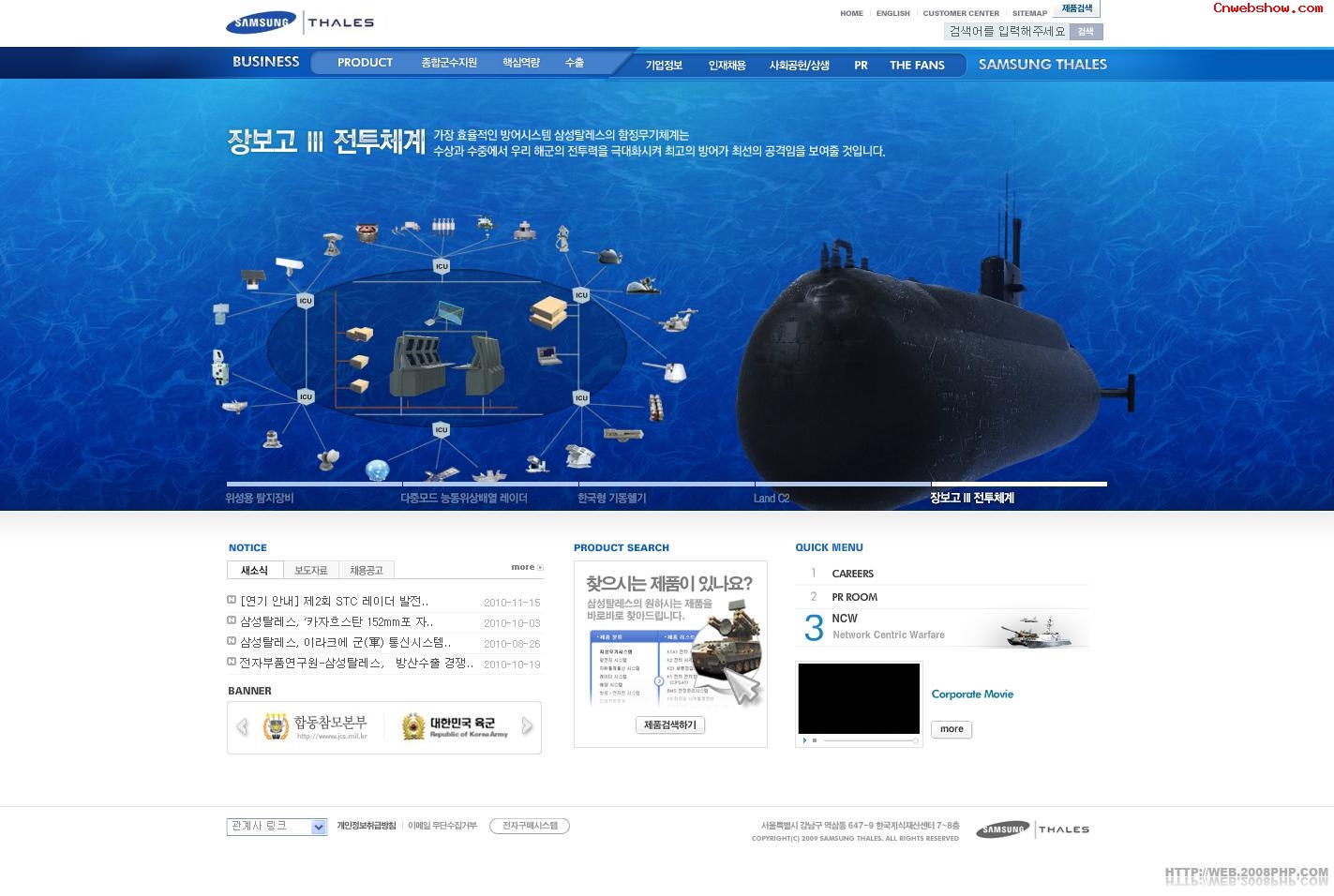
Task: Open the PRODUCT menu in the navigation
Action: (x=364, y=62)
